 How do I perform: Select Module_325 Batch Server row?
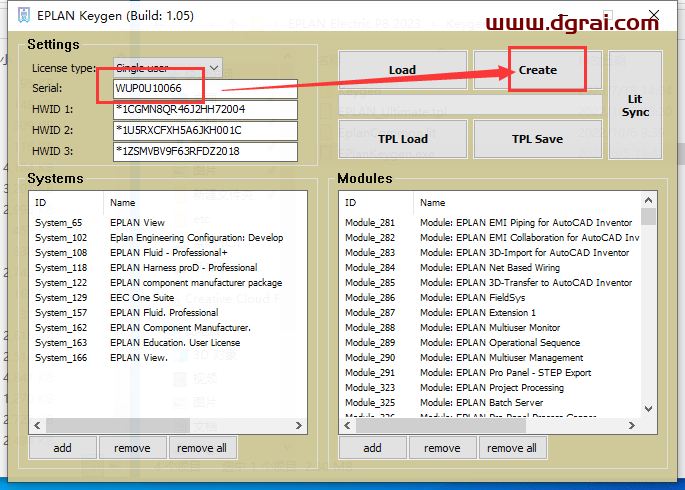pos(491,403)
